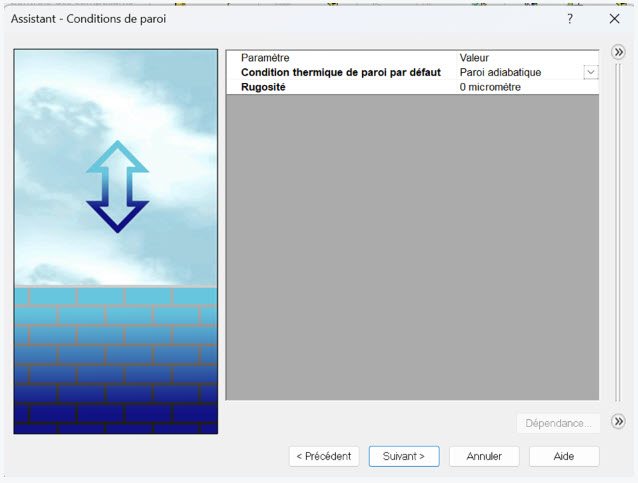Go back with the '< Précédent' button

coord(324,456)
